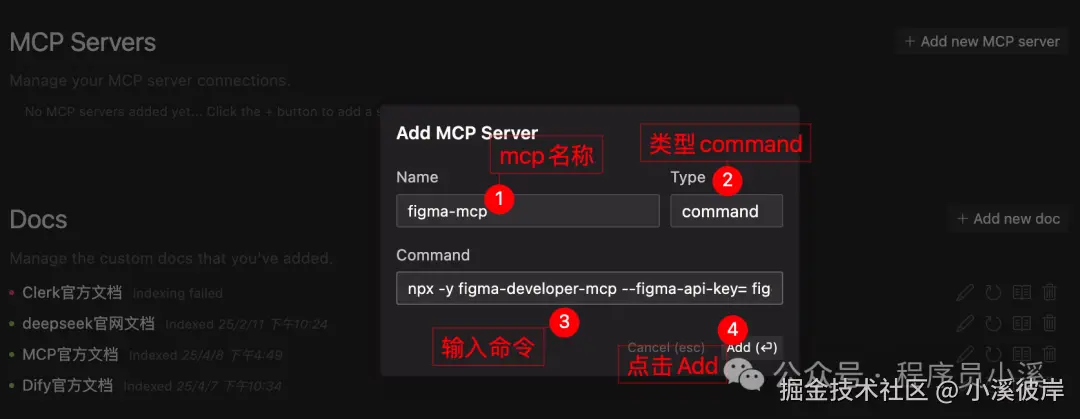Click the edit pencil for Clerk官方文档
This screenshot has width=1080, height=419.
tap(966, 292)
